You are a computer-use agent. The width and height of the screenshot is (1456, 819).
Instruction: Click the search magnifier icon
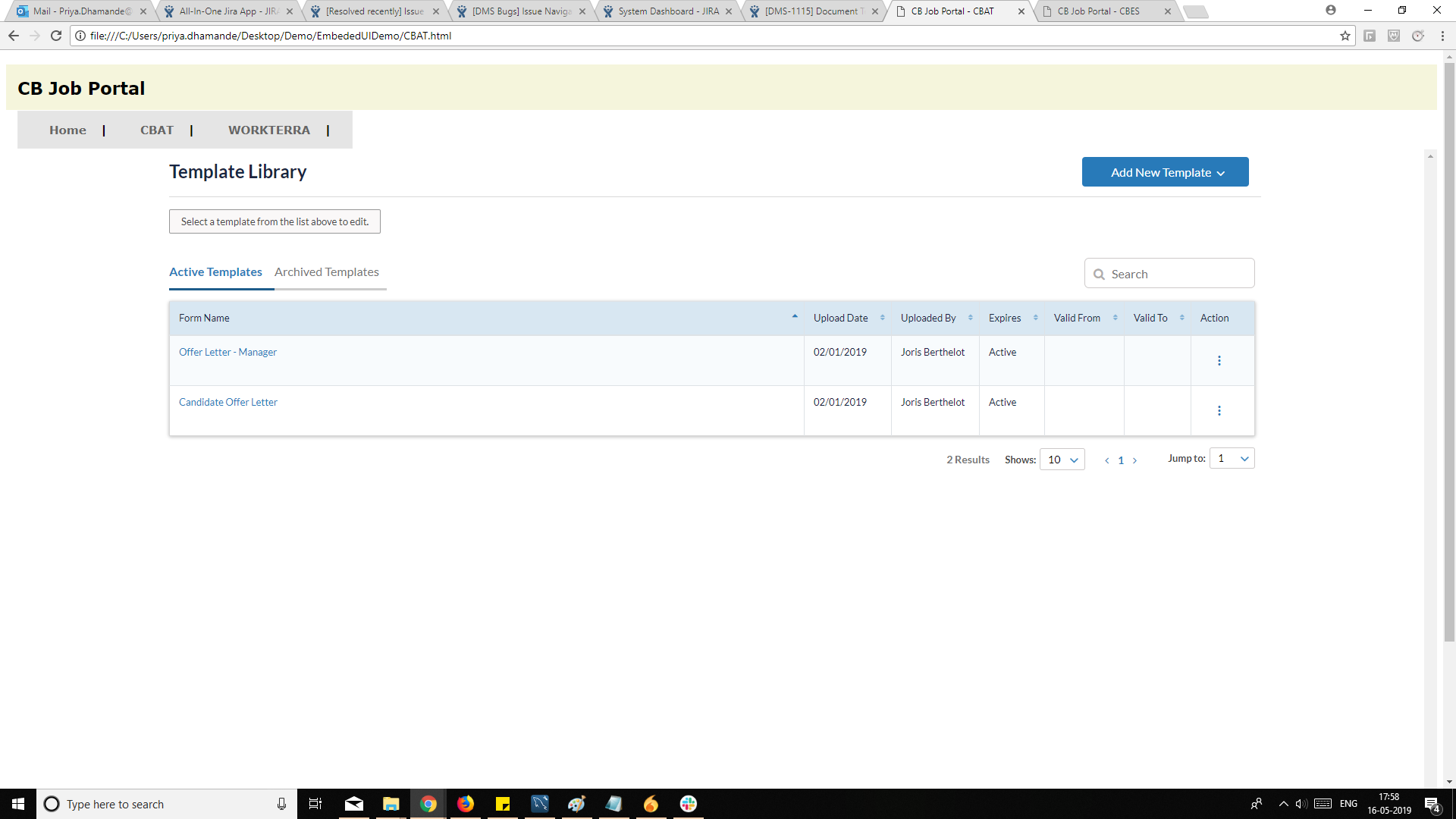(x=1099, y=275)
